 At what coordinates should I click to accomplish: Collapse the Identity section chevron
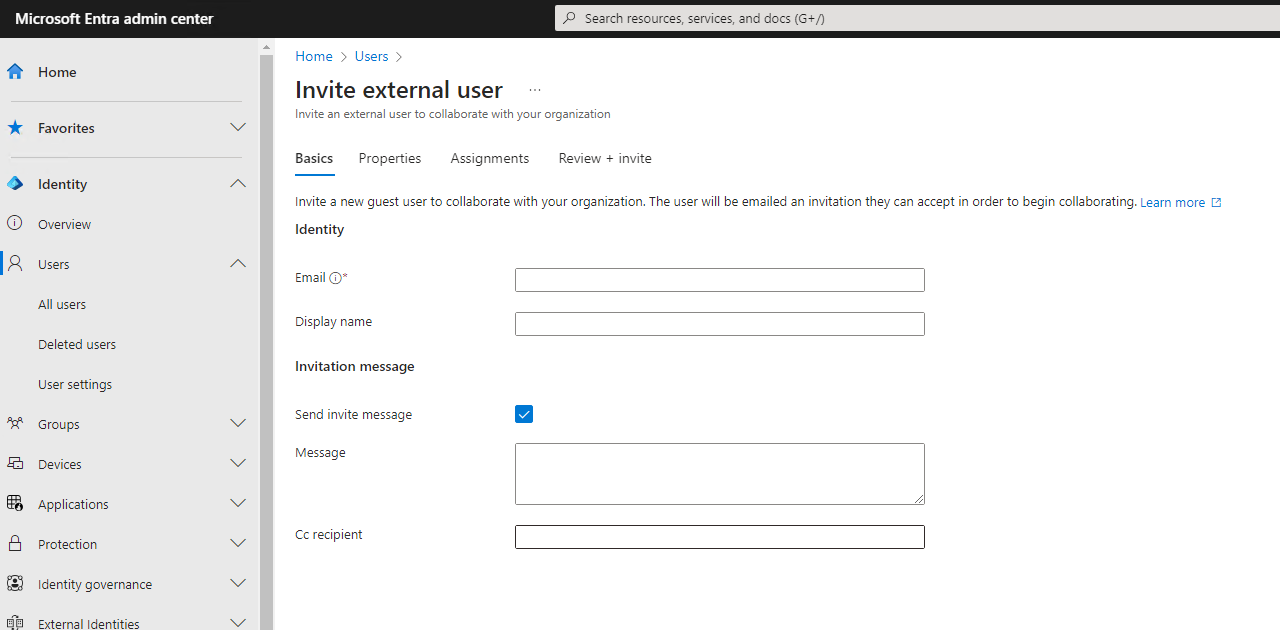pyautogui.click(x=238, y=184)
